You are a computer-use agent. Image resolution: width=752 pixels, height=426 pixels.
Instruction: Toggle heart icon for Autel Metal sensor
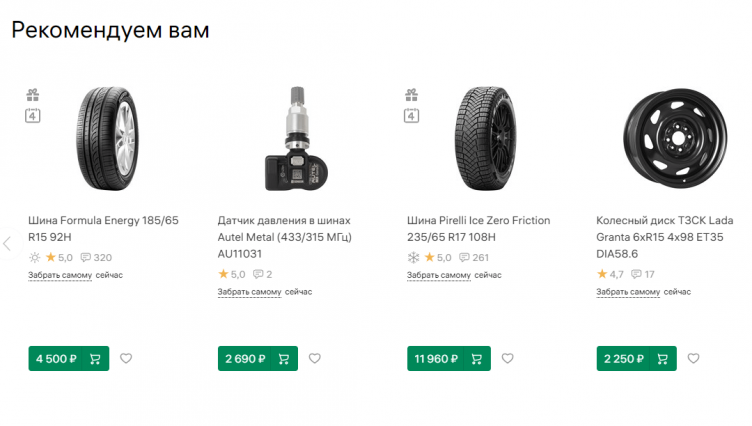click(x=314, y=359)
